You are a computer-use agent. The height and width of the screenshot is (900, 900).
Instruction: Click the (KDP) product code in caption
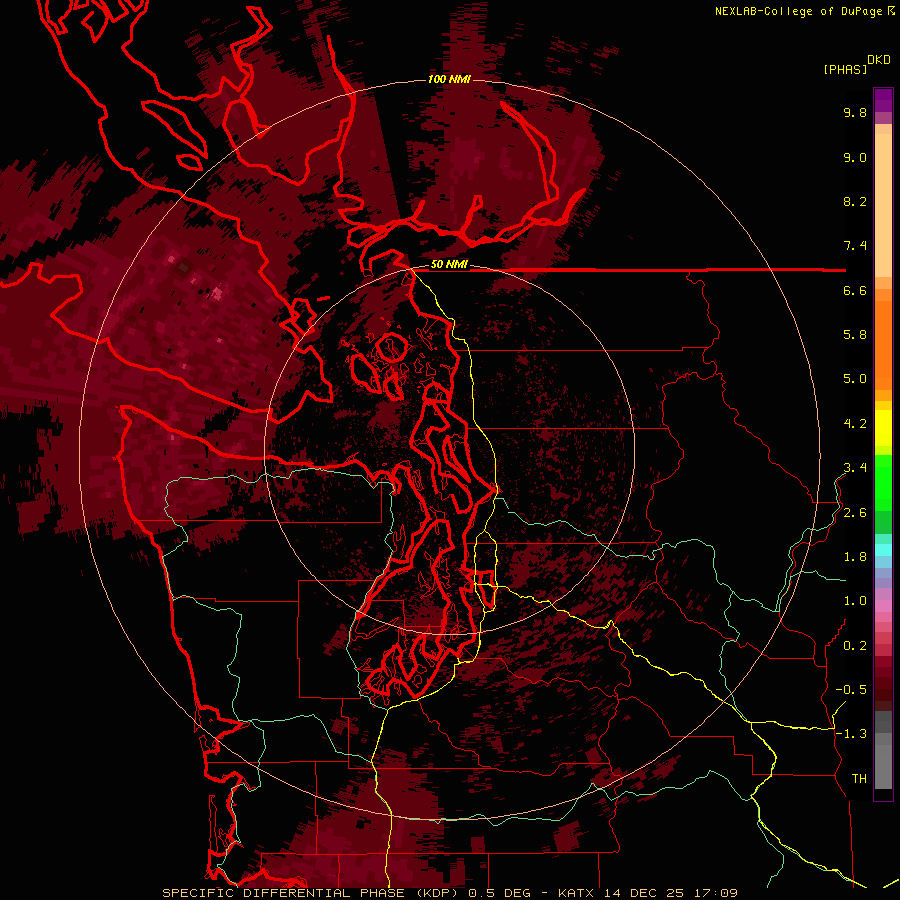[437, 893]
